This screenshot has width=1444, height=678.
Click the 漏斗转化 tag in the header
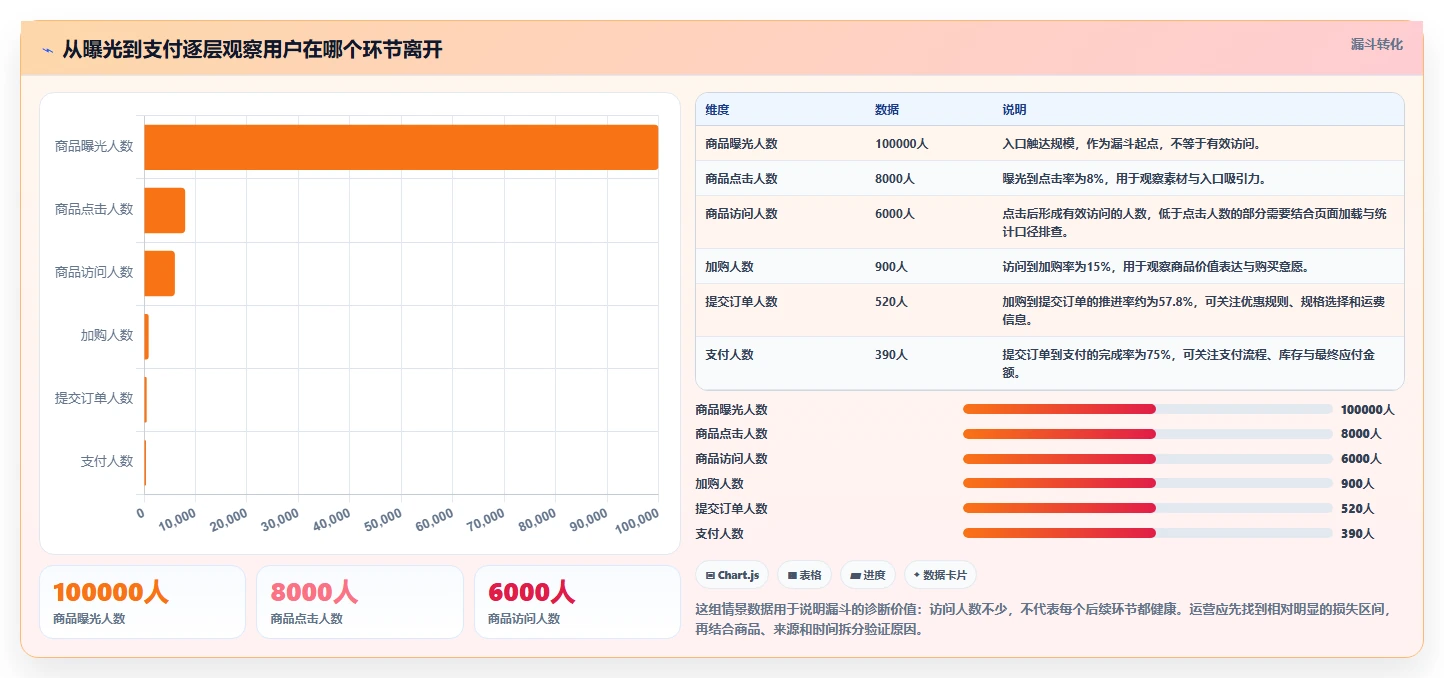click(1377, 45)
